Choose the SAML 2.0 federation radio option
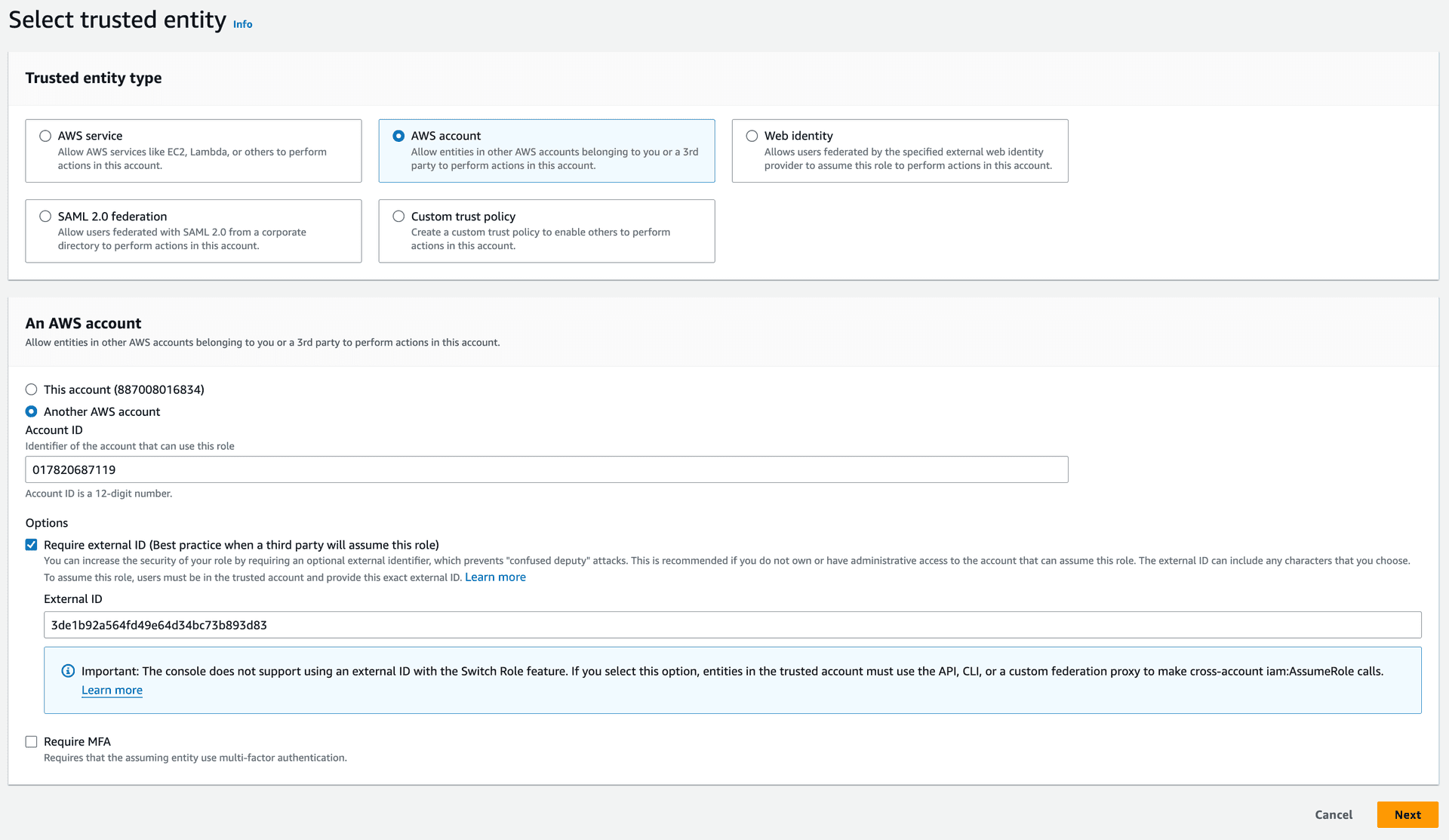This screenshot has width=1449, height=840. coord(45,217)
